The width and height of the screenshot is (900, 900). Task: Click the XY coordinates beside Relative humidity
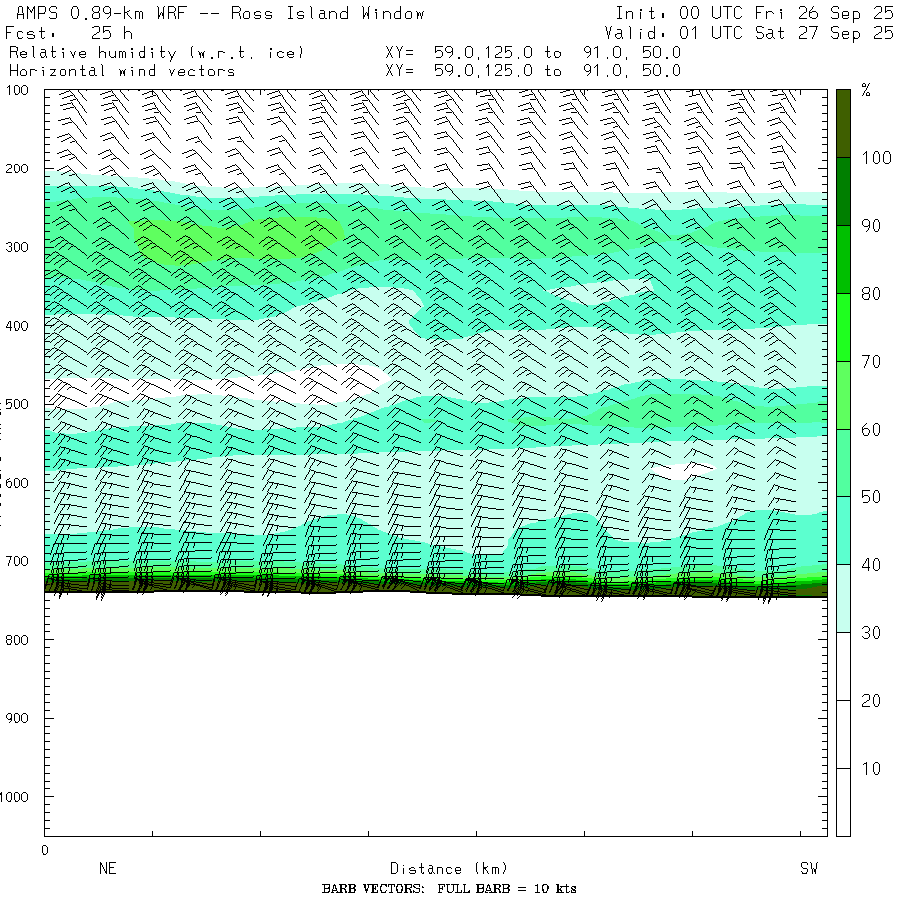533,53
